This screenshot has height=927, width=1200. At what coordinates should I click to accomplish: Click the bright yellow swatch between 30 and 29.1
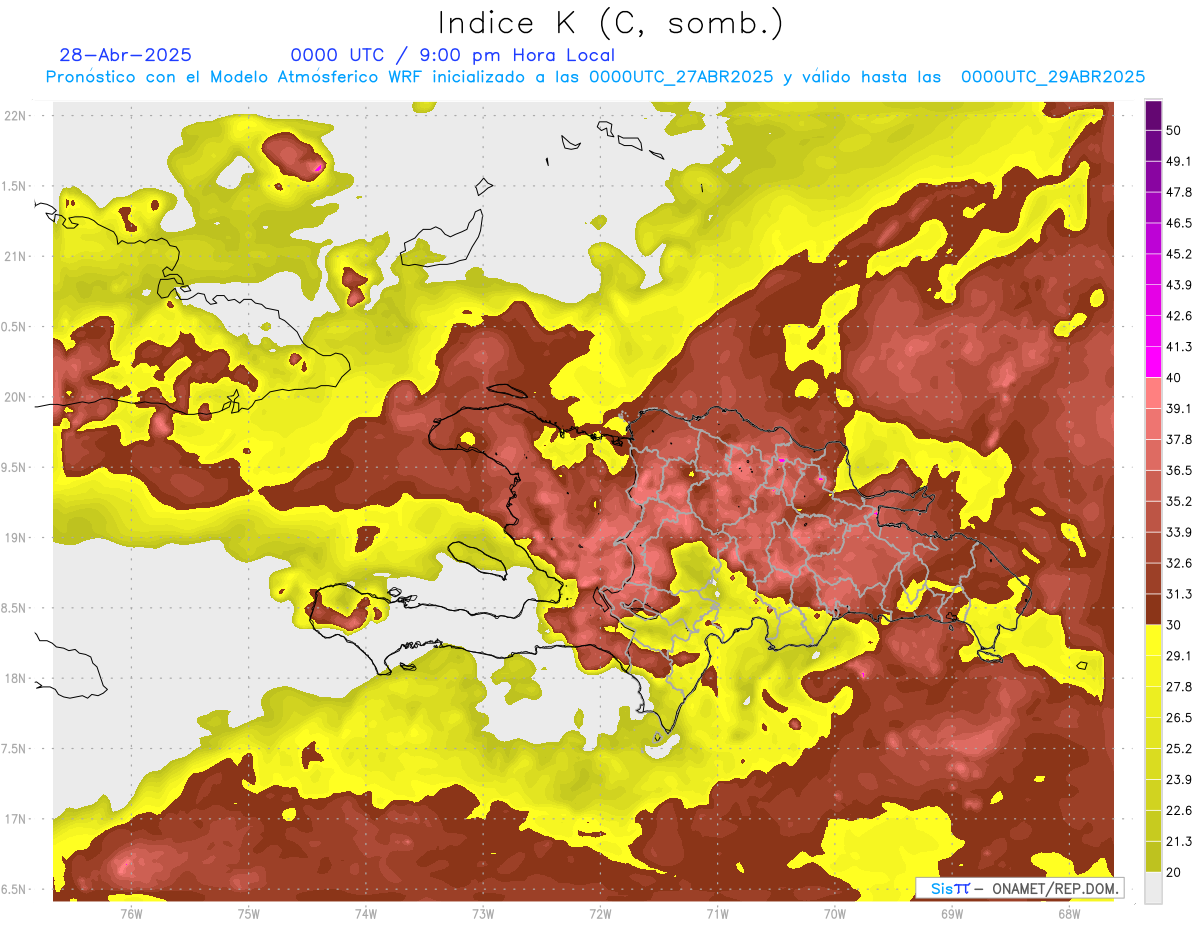click(1153, 640)
